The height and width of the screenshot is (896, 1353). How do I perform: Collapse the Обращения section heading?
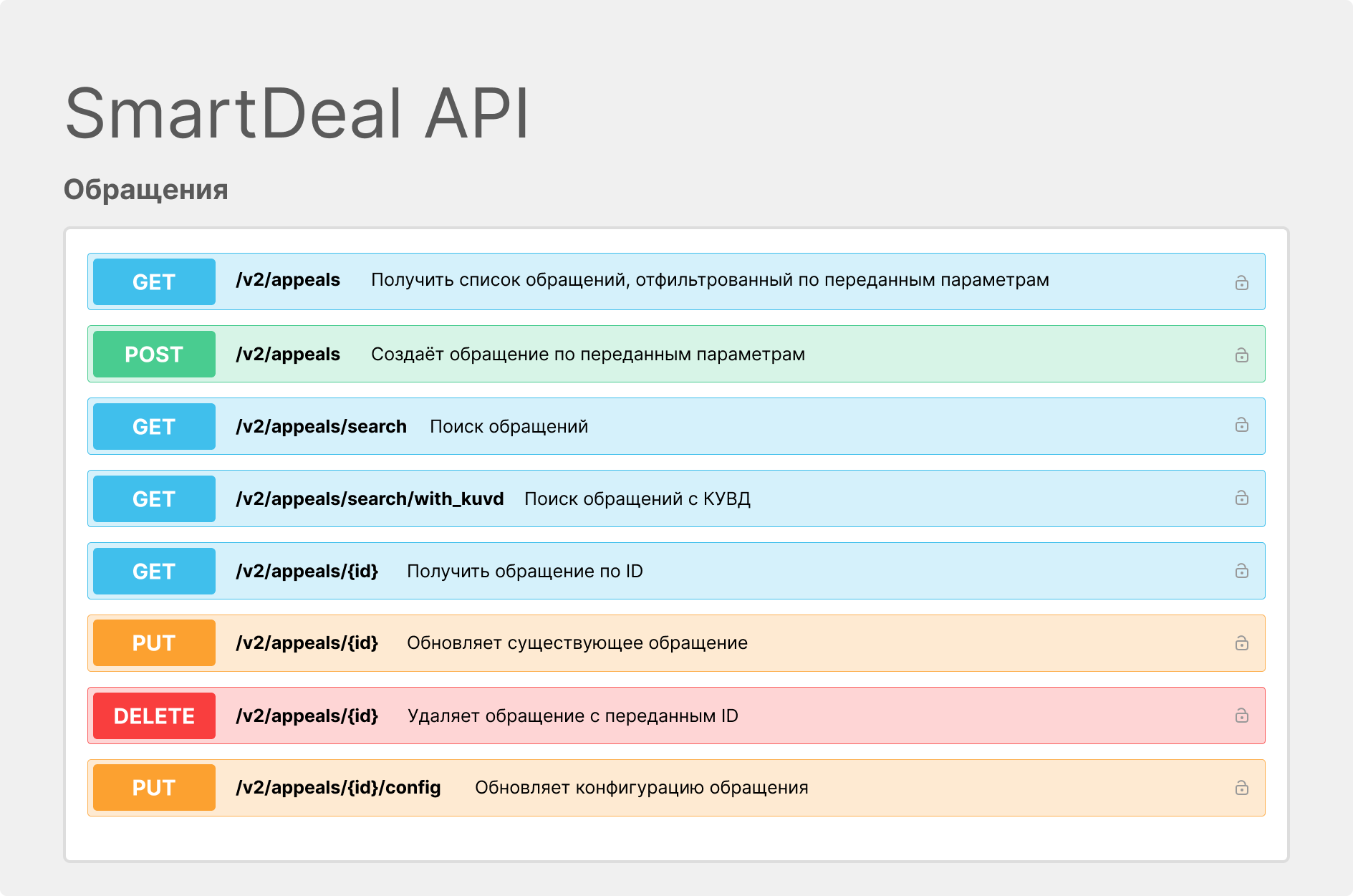point(146,190)
